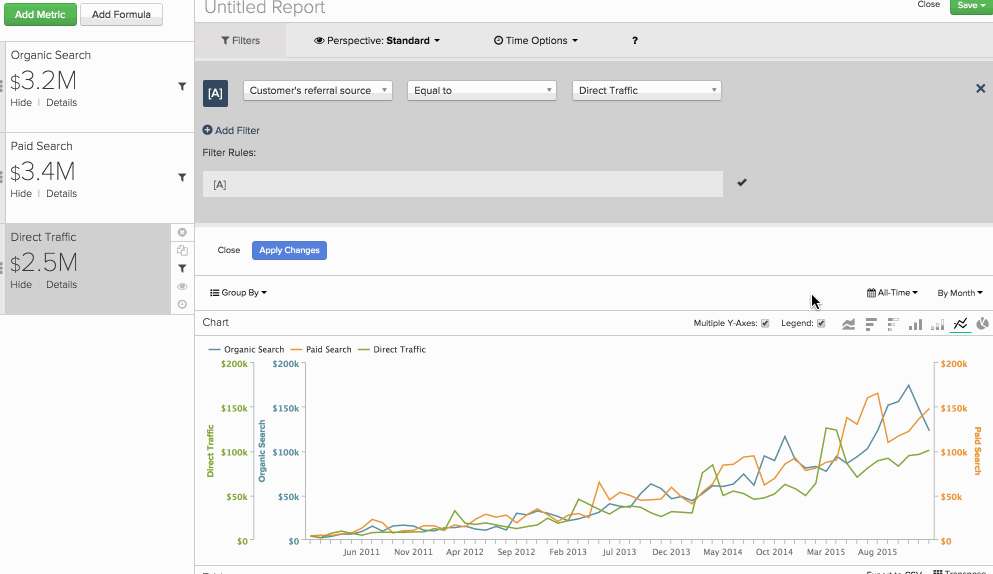993x574 pixels.
Task: Click the Apply Changes button
Action: (289, 250)
